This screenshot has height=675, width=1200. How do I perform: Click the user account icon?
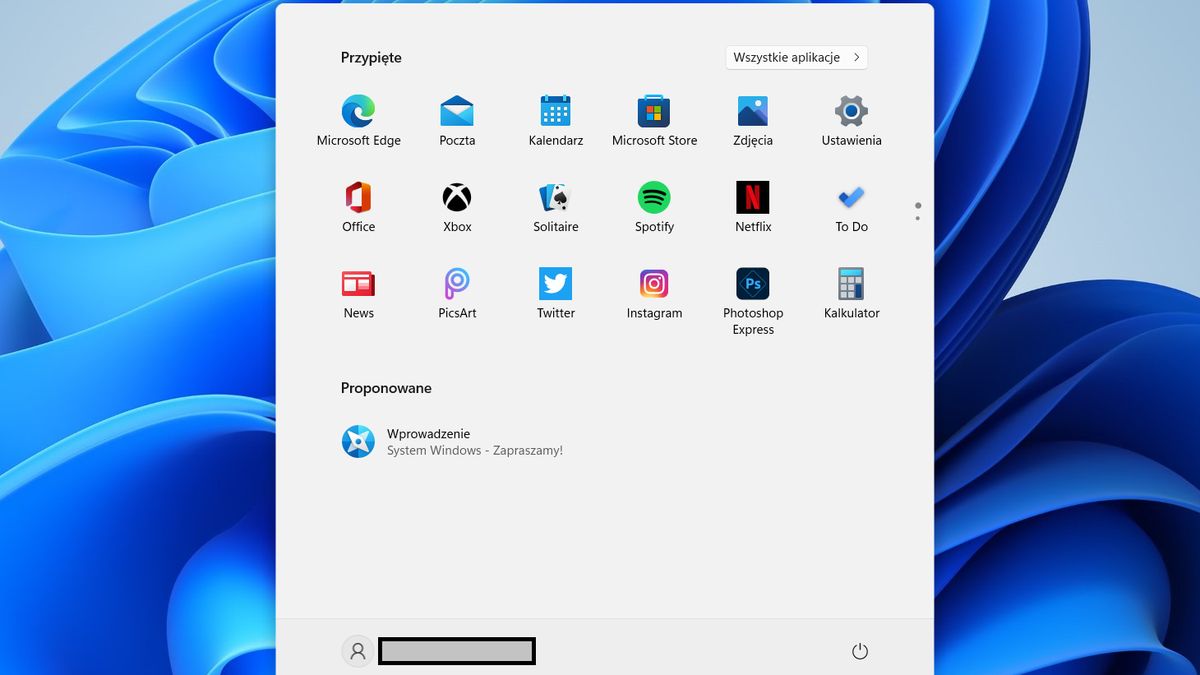coord(358,650)
